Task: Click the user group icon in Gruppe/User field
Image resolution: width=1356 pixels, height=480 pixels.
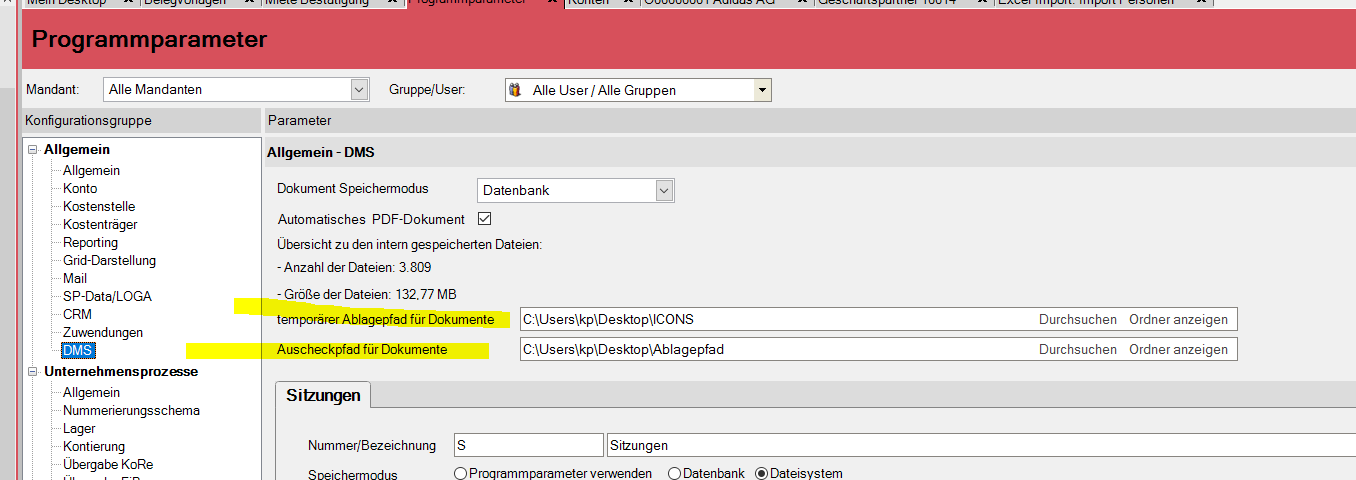Action: [516, 90]
